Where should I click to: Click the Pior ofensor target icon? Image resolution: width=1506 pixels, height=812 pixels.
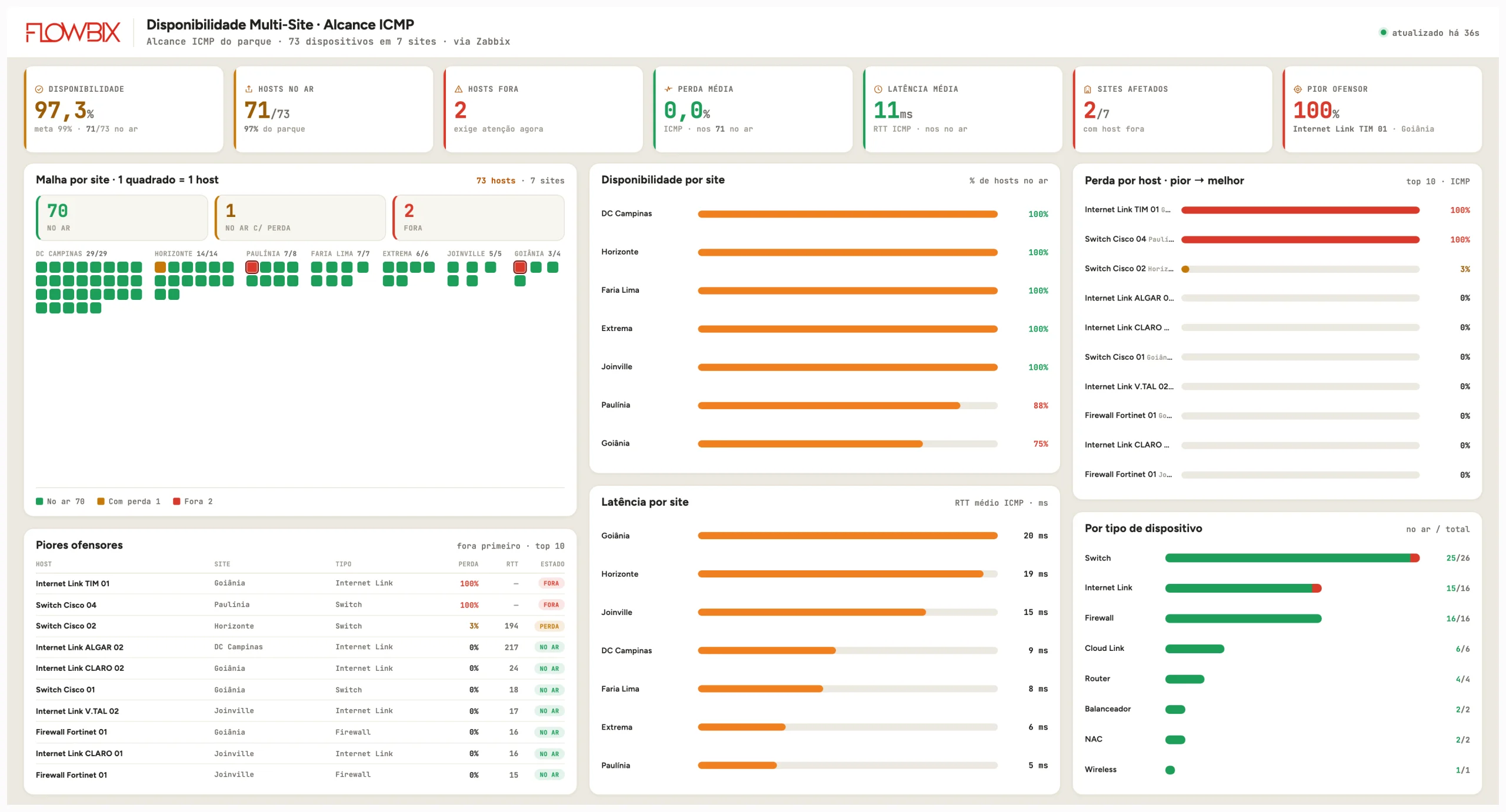coord(1297,89)
